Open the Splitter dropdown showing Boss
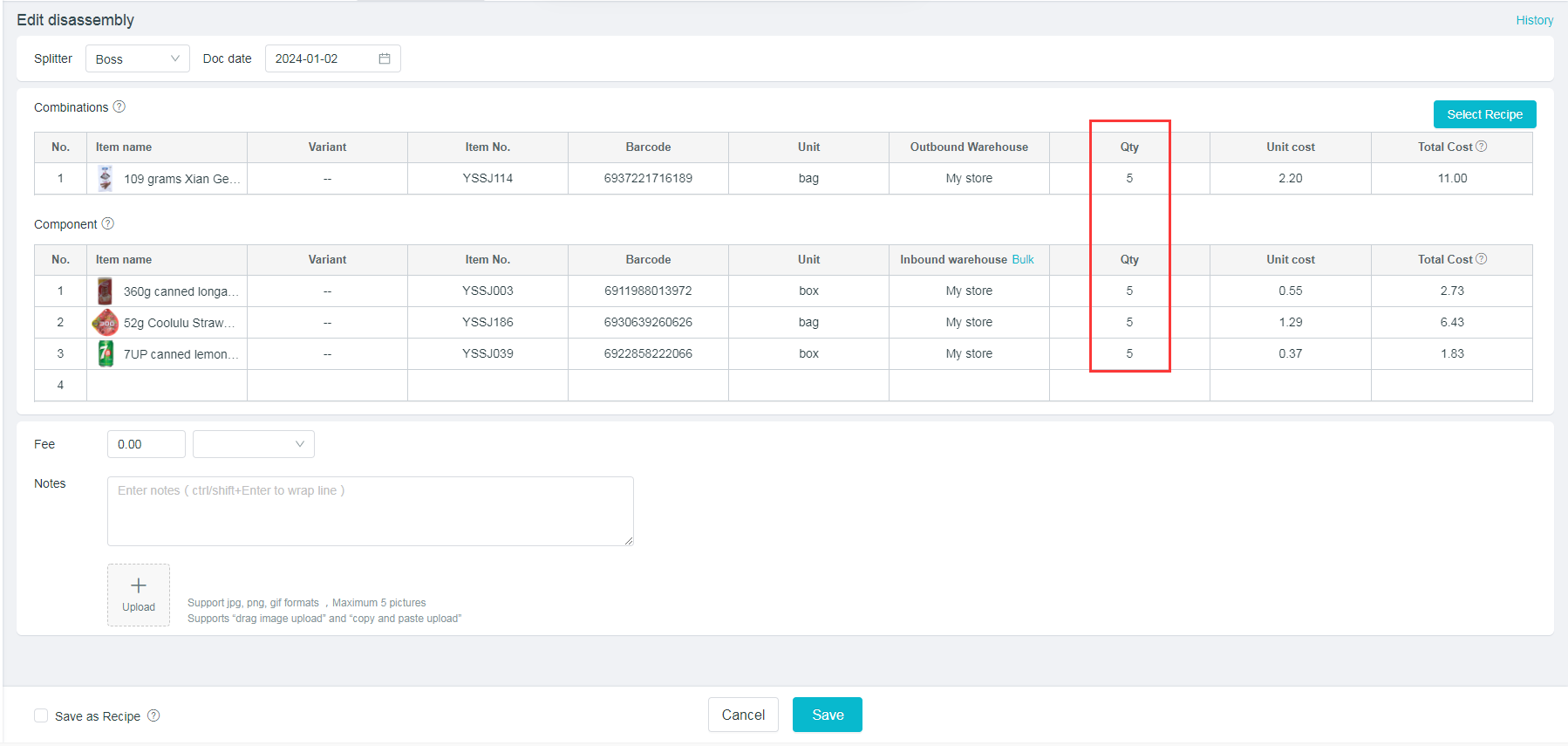This screenshot has height=746, width=1568. (137, 58)
